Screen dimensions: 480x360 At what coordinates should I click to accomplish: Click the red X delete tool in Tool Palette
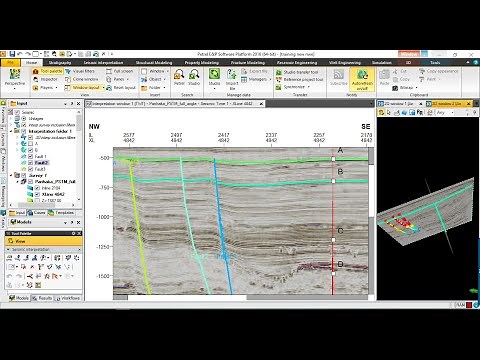pyautogui.click(x=32, y=267)
